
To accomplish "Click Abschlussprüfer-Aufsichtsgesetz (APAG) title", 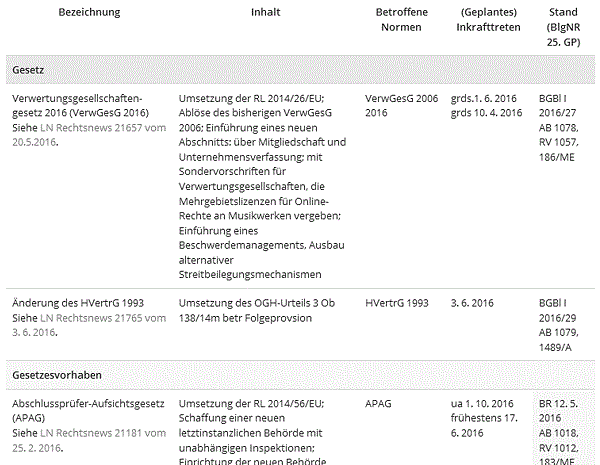I will point(88,411).
